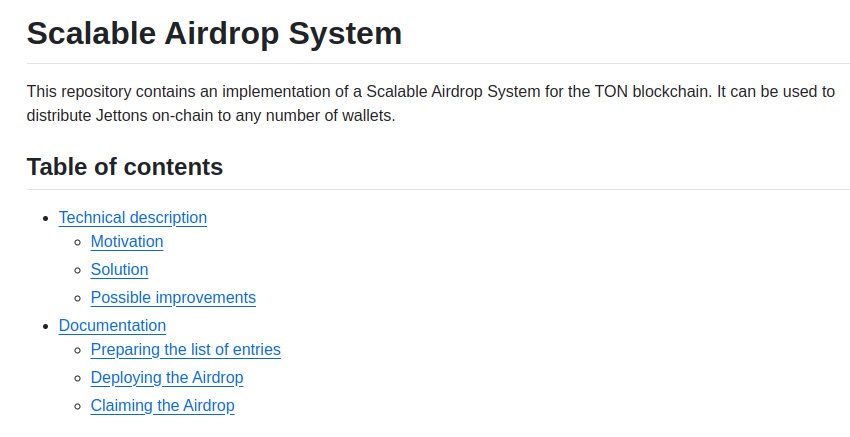The height and width of the screenshot is (437, 850).
Task: Click the bullet beside Technical description
Action: [x=44, y=218]
